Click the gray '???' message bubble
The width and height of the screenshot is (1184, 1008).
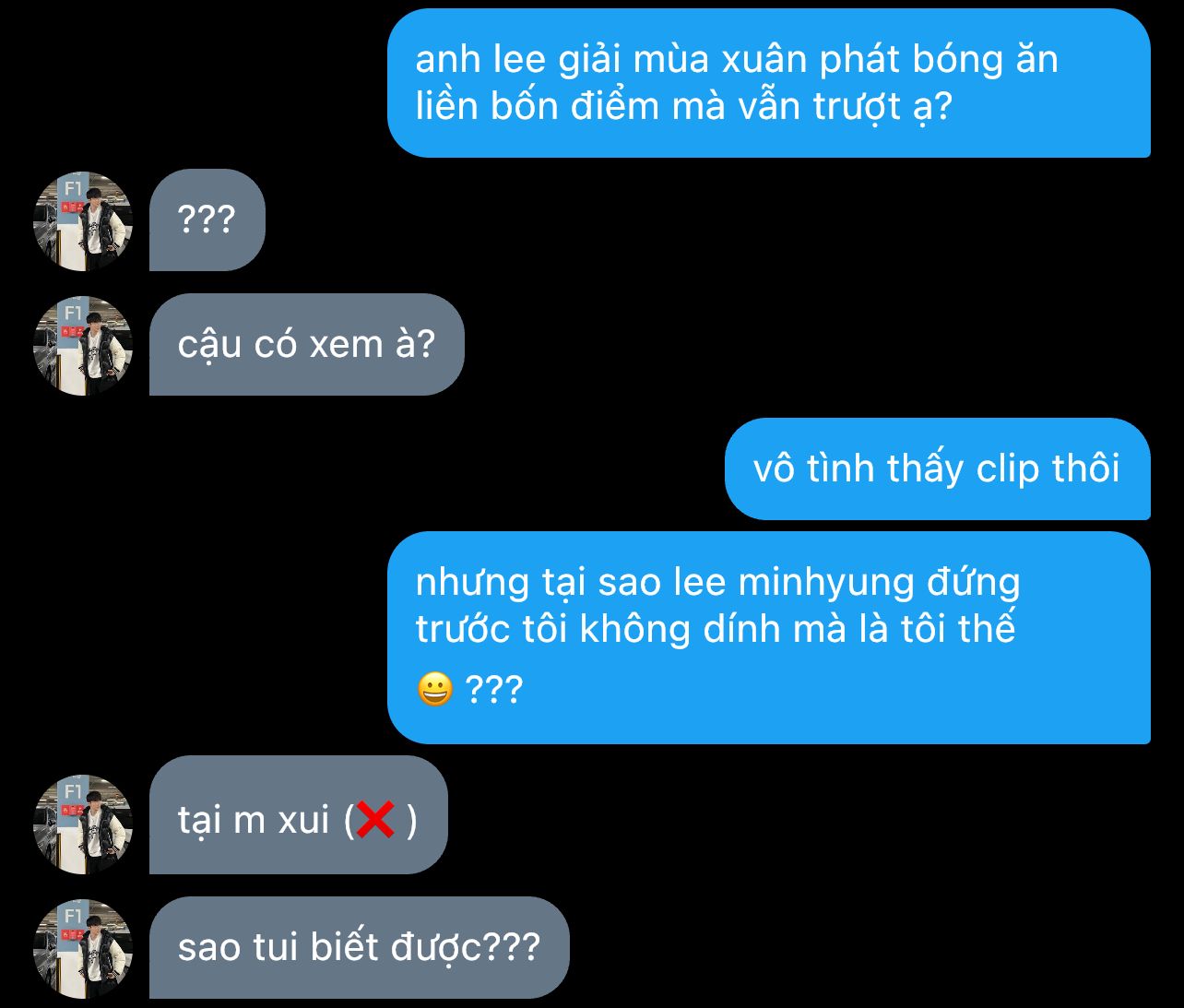pyautogui.click(x=207, y=219)
